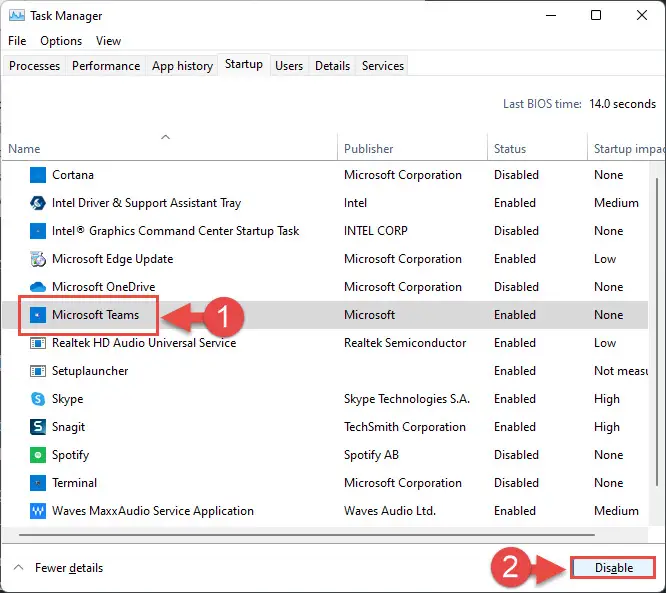Click the Task Manager title bar icon
The height and width of the screenshot is (593, 666).
(17, 16)
